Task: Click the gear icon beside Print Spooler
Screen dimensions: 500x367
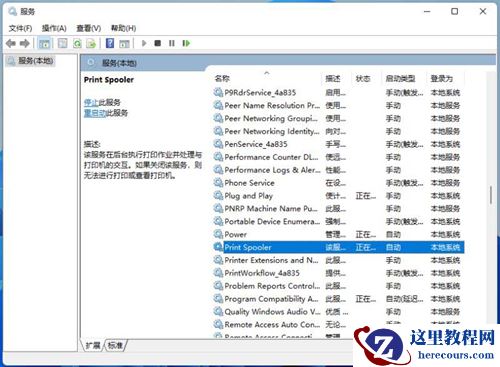Action: (x=218, y=247)
